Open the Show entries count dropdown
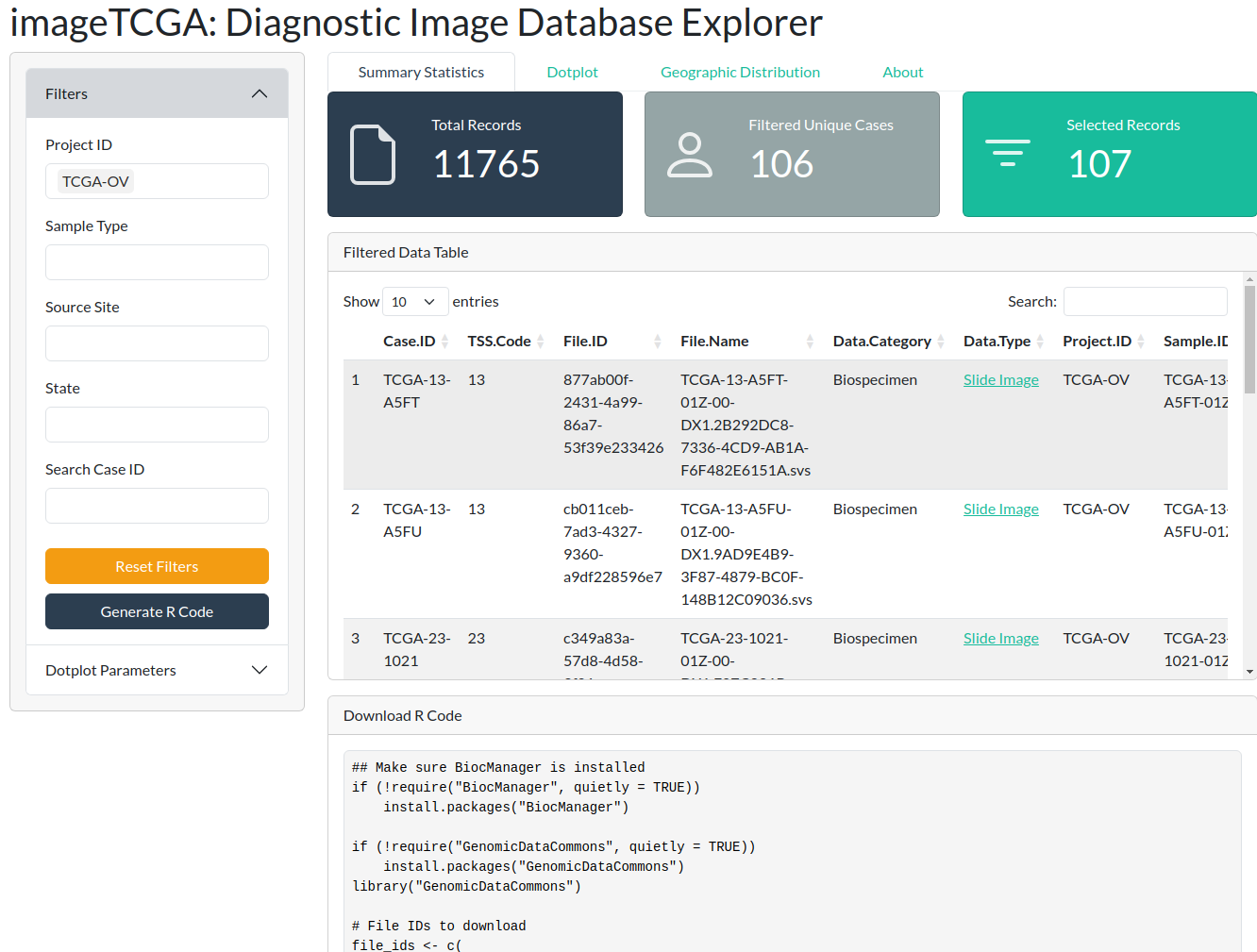Image resolution: width=1257 pixels, height=952 pixels. (x=414, y=302)
